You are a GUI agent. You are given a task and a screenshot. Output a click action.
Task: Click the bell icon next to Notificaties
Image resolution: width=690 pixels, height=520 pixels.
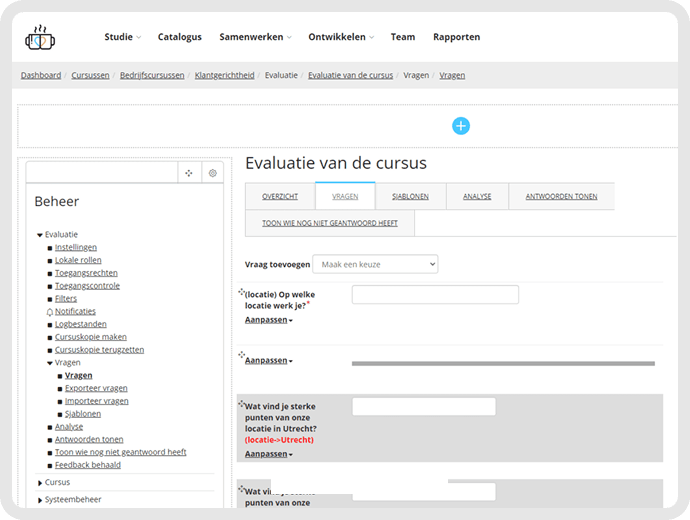(50, 312)
